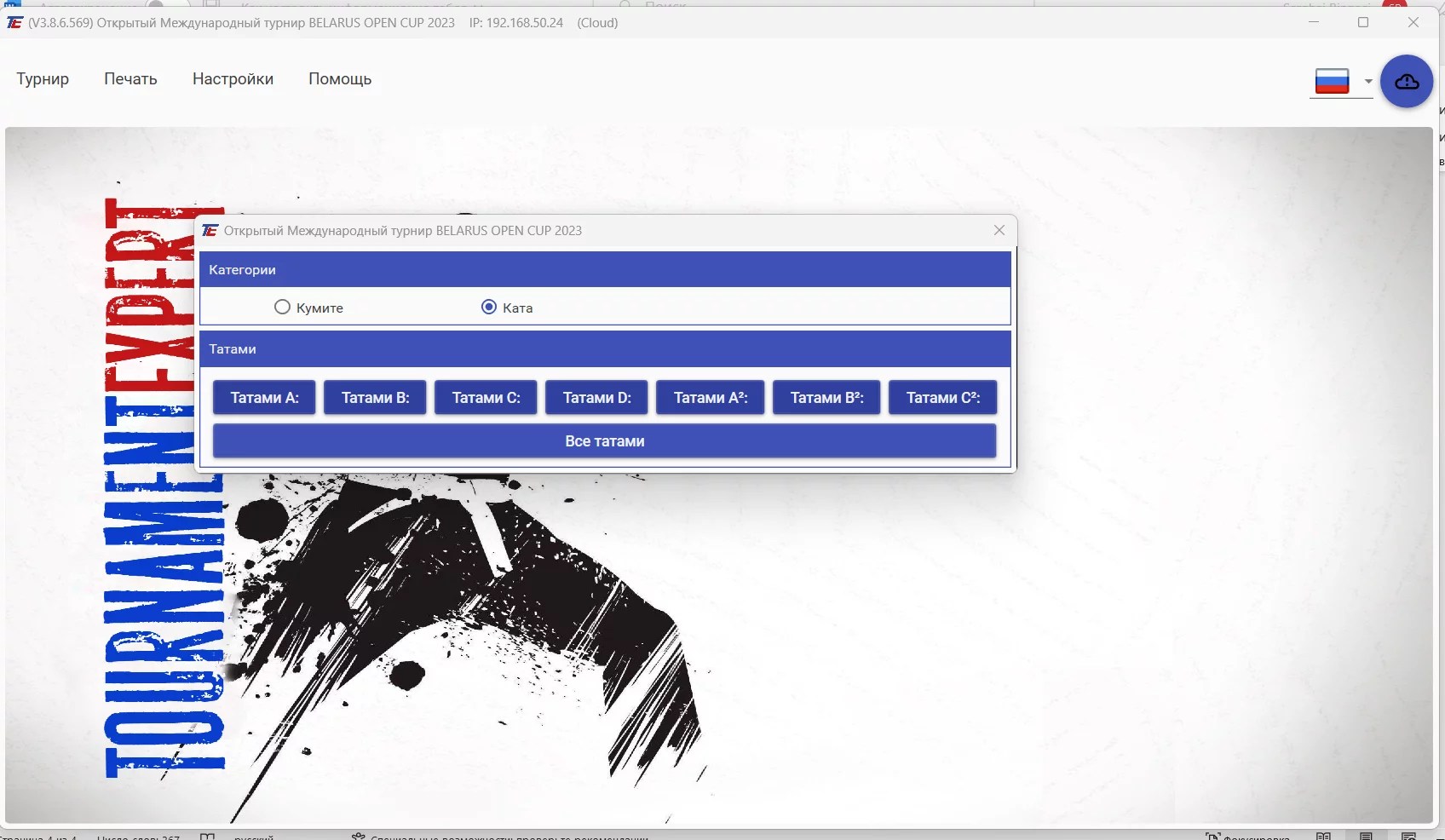Choose Татами B² button
Image resolution: width=1445 pixels, height=840 pixels.
click(826, 398)
